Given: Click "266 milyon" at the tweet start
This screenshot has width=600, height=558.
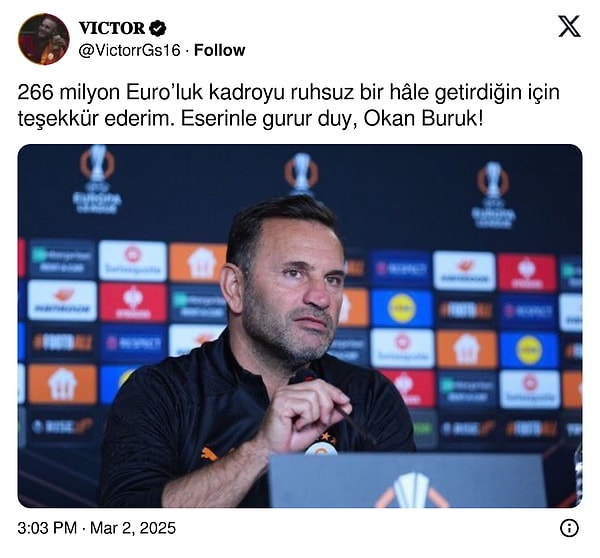Looking at the screenshot, I should tap(69, 92).
